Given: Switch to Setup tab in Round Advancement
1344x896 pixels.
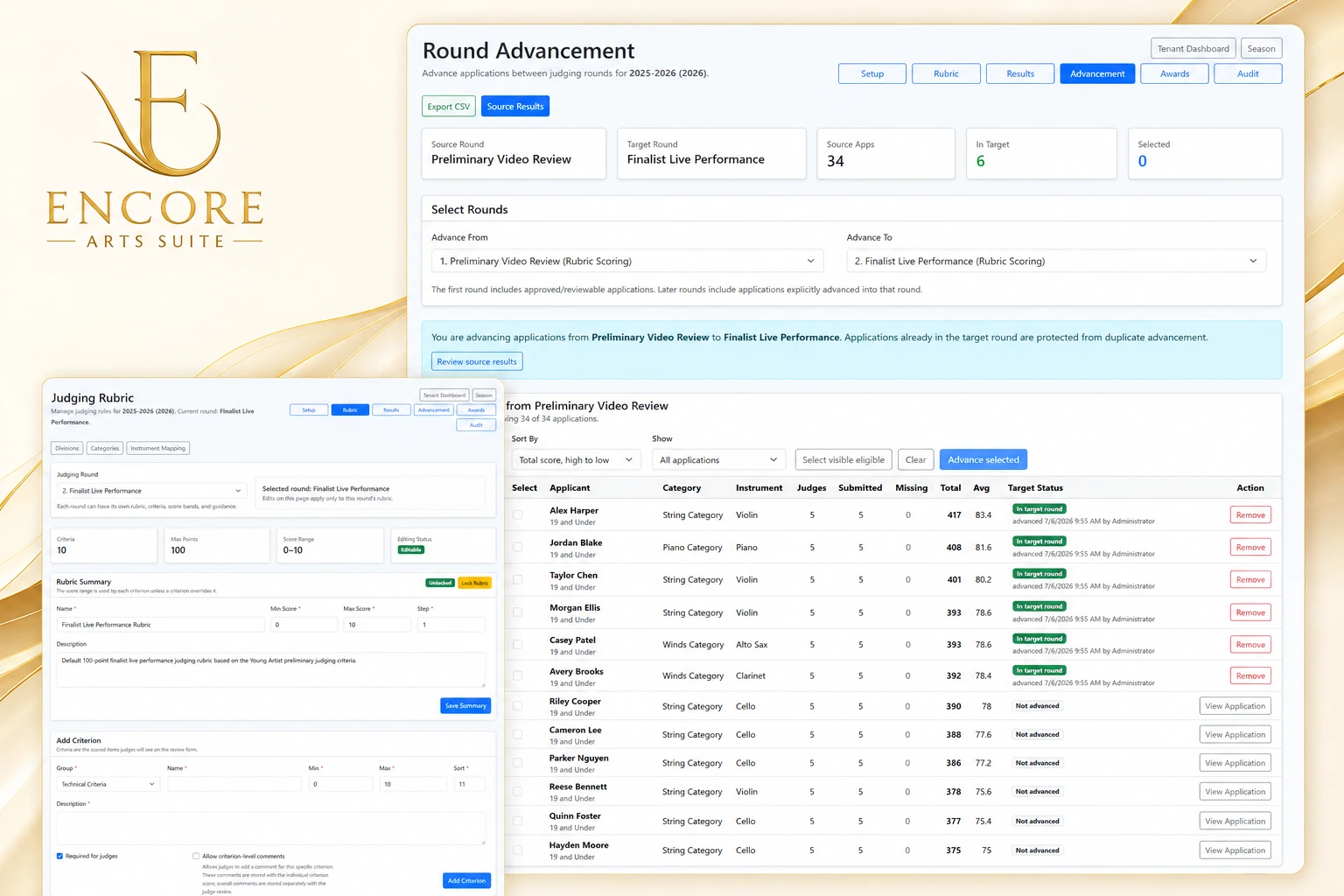Looking at the screenshot, I should (x=871, y=73).
